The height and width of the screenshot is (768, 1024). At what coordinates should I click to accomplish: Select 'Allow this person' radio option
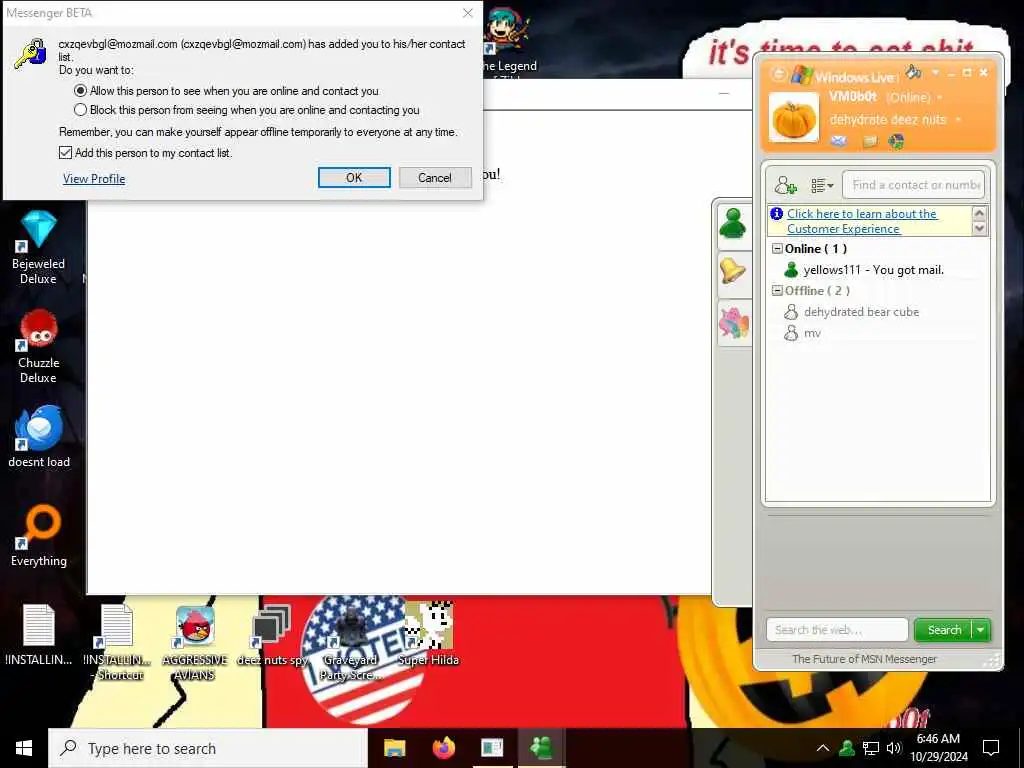(80, 91)
